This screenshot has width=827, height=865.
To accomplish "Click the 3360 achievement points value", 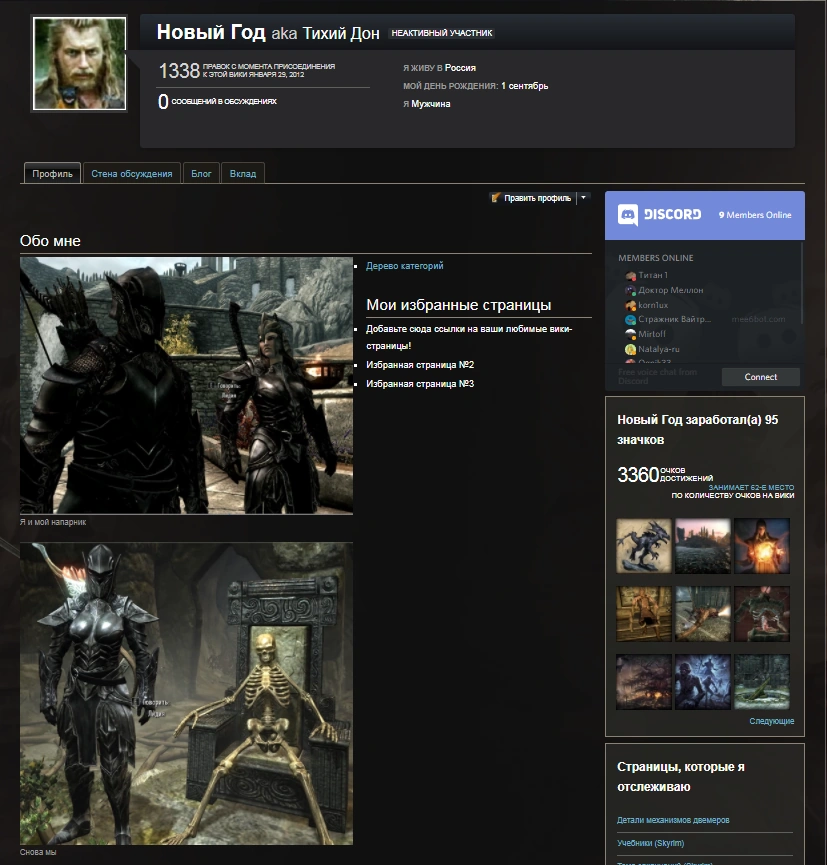I will coord(638,474).
